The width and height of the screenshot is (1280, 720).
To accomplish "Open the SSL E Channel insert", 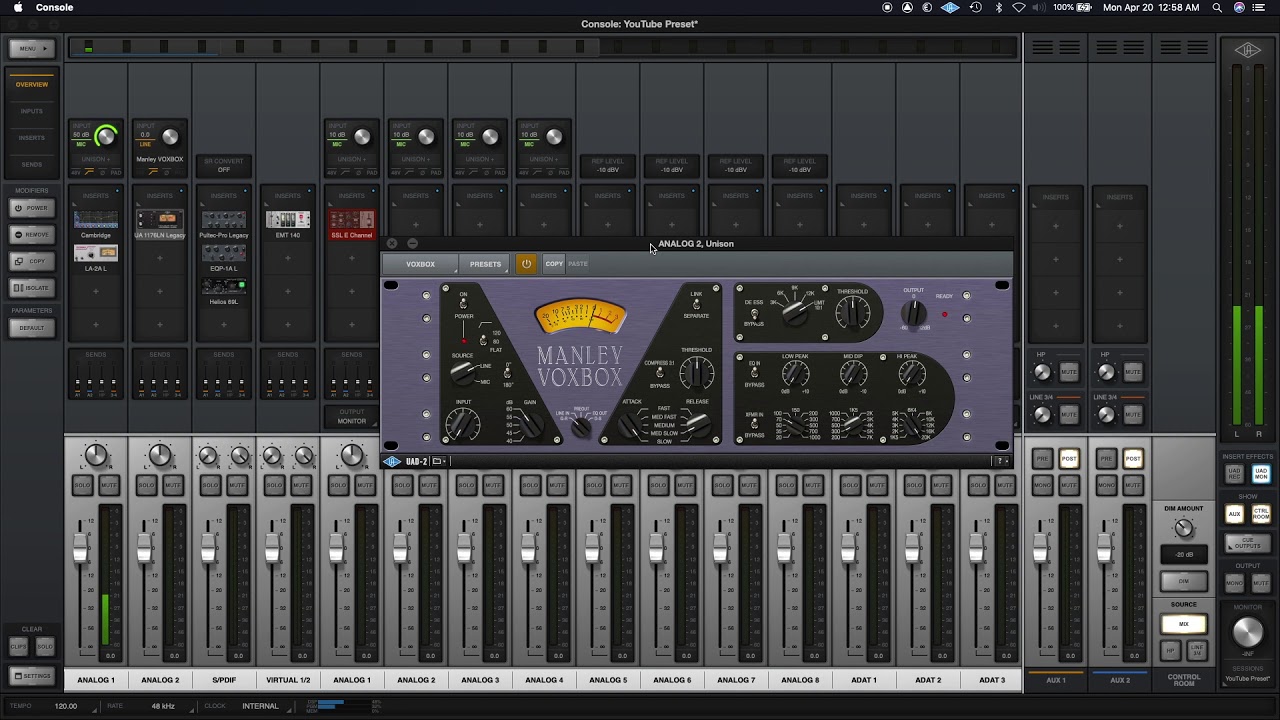I will 352,223.
